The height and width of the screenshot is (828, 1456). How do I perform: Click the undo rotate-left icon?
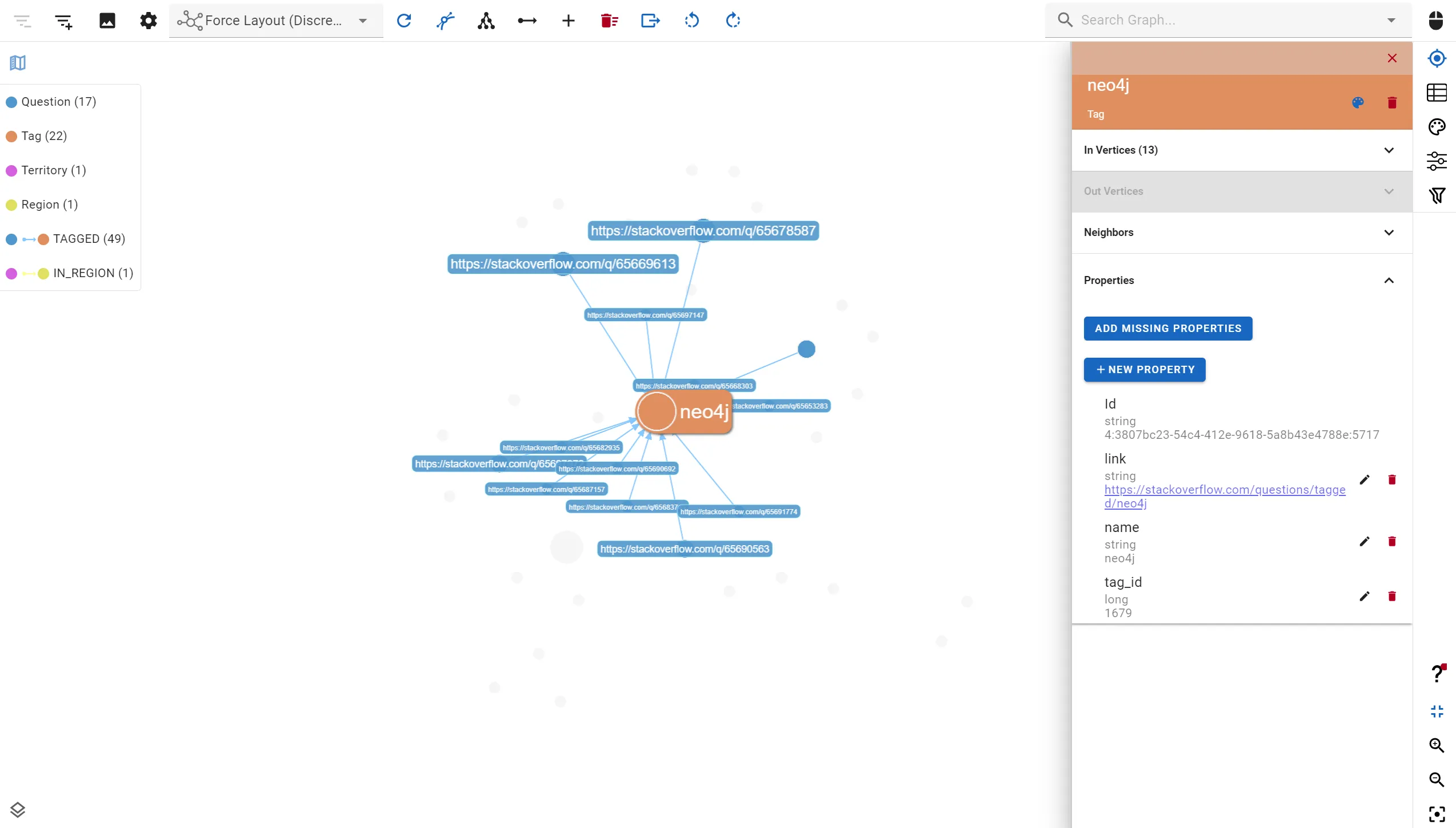(691, 21)
